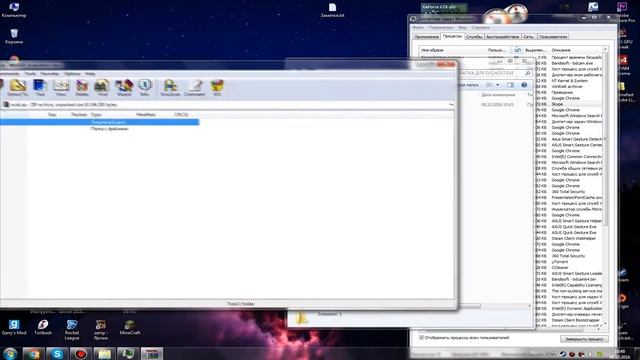The image size is (640, 360).
Task: Select the Корзина recycle bin icon
Action: click(x=14, y=36)
